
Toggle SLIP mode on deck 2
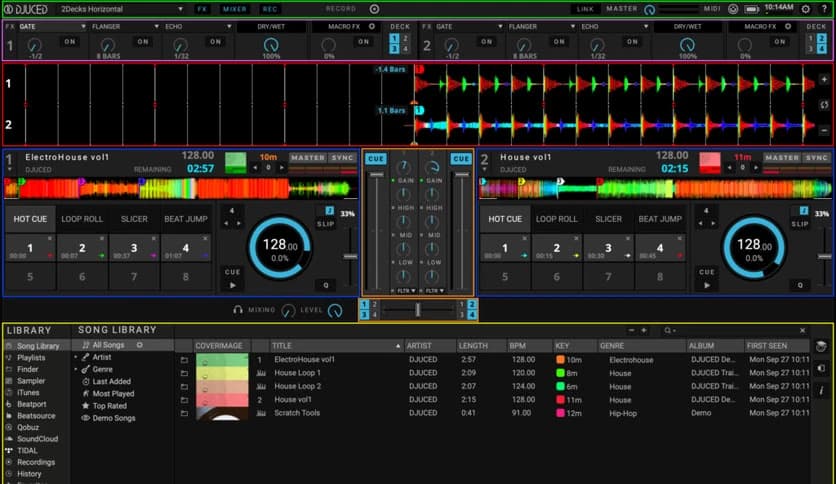799,224
